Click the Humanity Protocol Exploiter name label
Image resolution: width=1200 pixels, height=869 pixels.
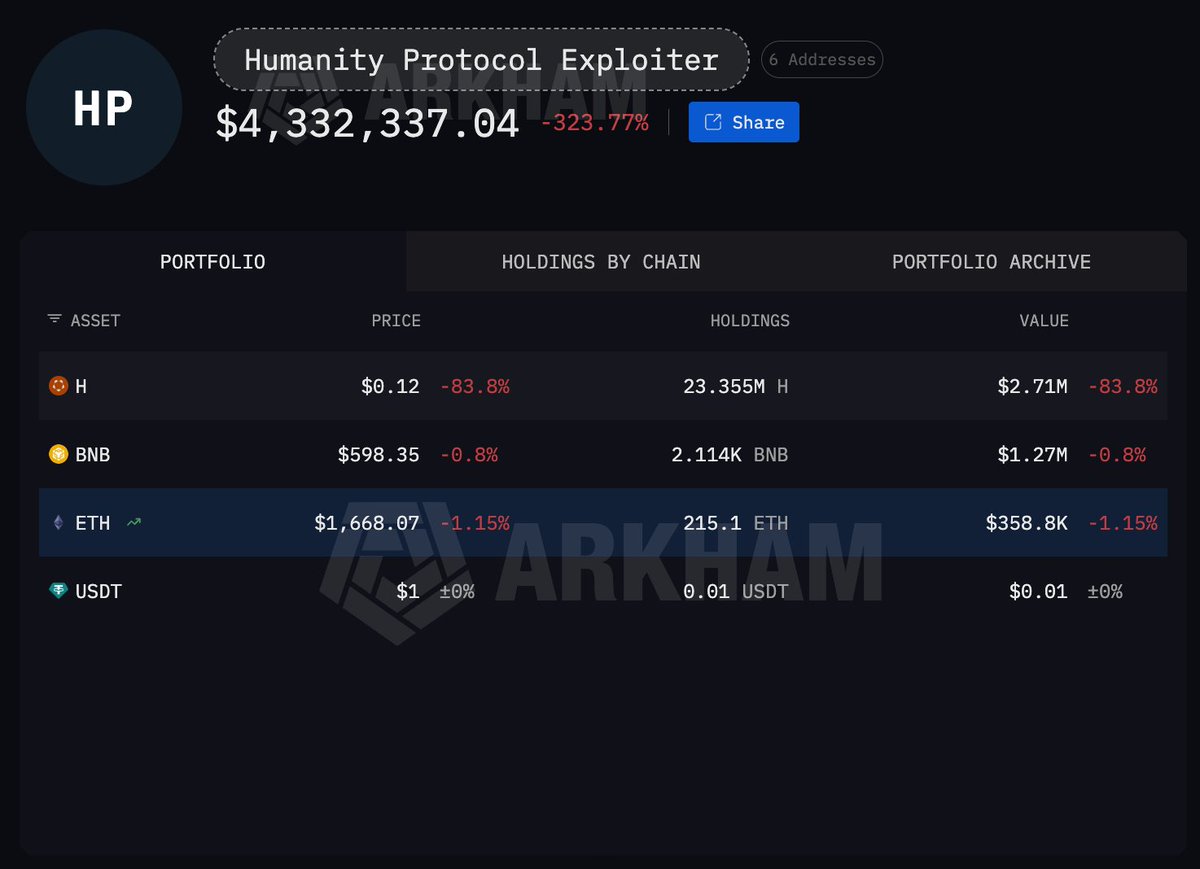tap(481, 60)
